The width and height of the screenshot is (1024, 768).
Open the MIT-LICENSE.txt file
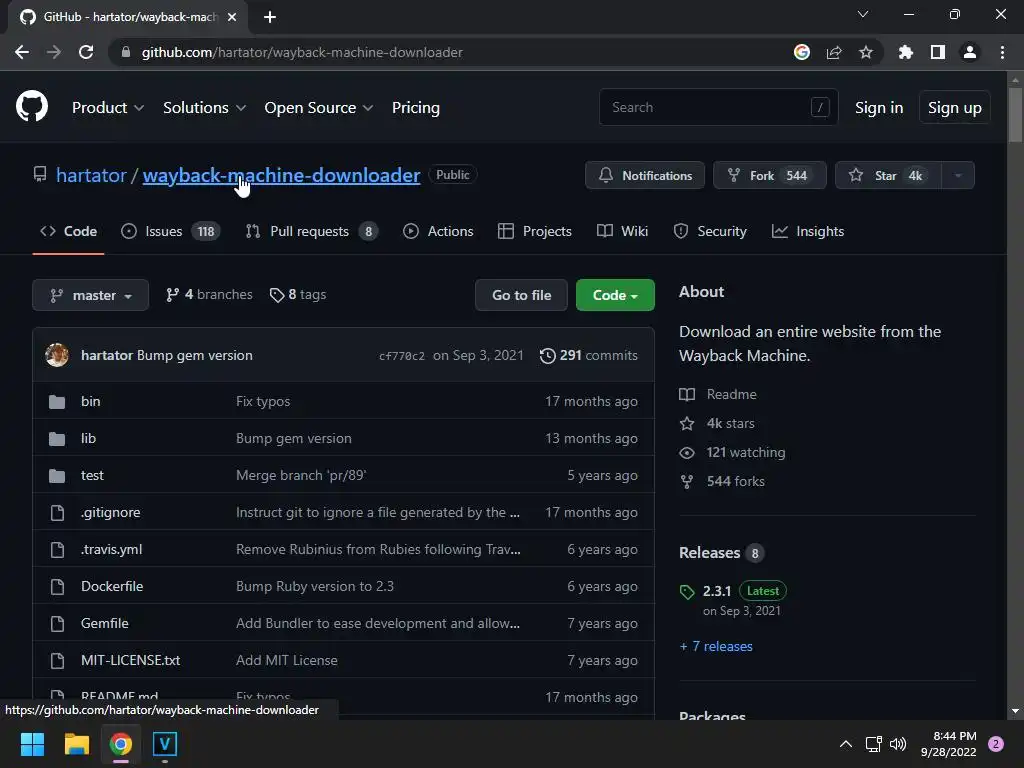coord(131,660)
